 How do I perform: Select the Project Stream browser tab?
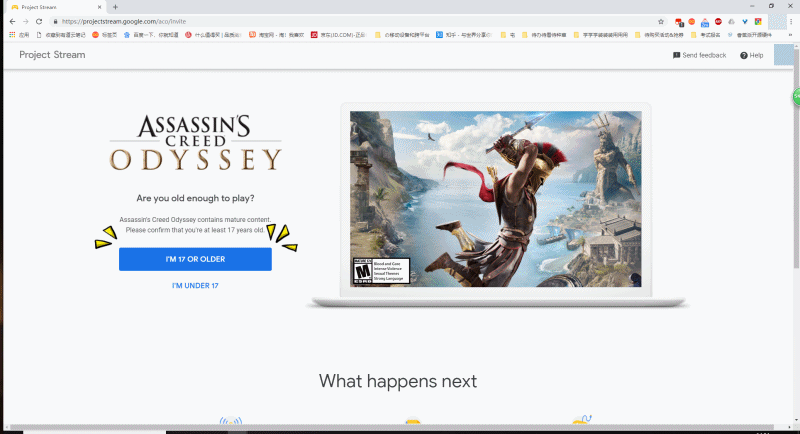click(x=56, y=7)
